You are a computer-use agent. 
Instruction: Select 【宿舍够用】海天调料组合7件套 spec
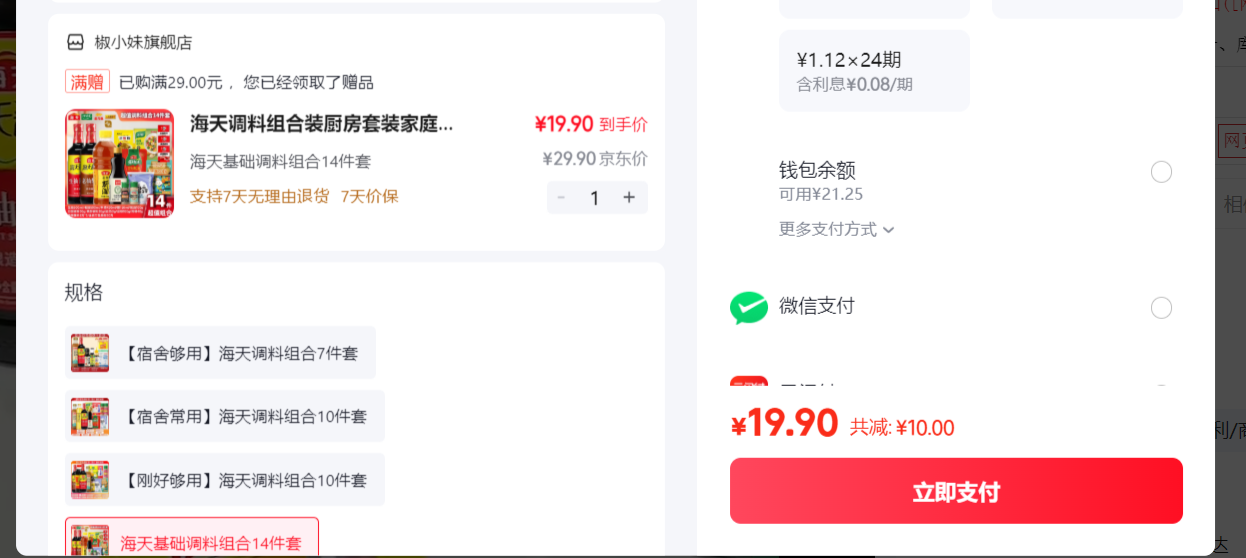pos(220,353)
